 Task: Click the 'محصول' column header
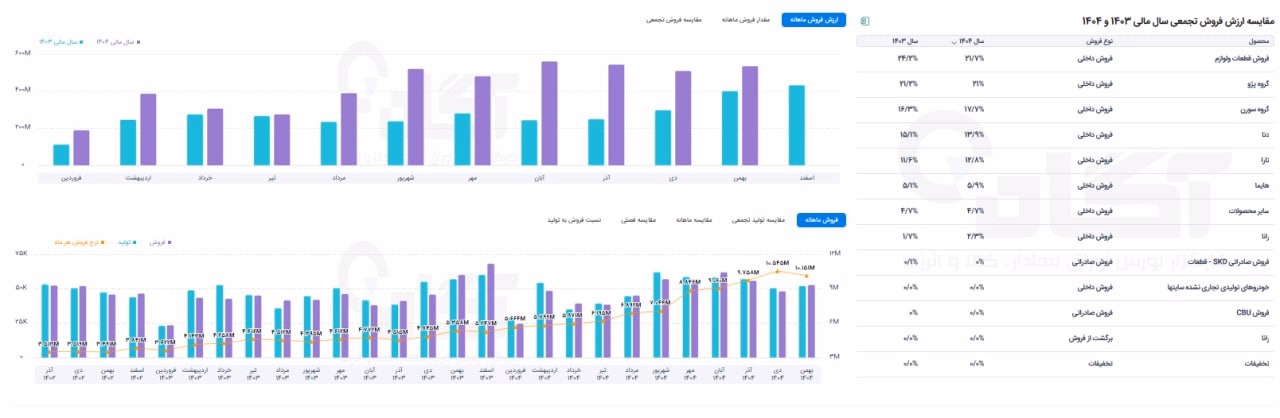coord(1259,42)
